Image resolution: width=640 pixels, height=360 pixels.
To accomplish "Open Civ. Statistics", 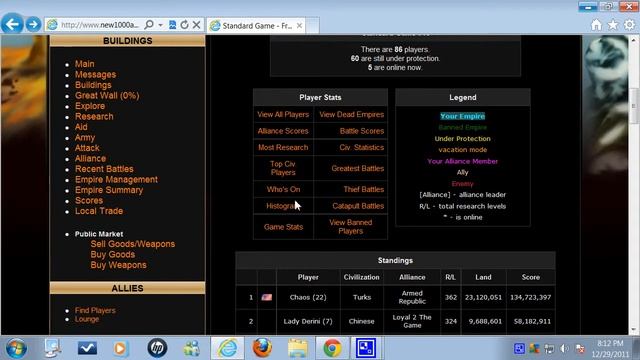I will [x=362, y=147].
